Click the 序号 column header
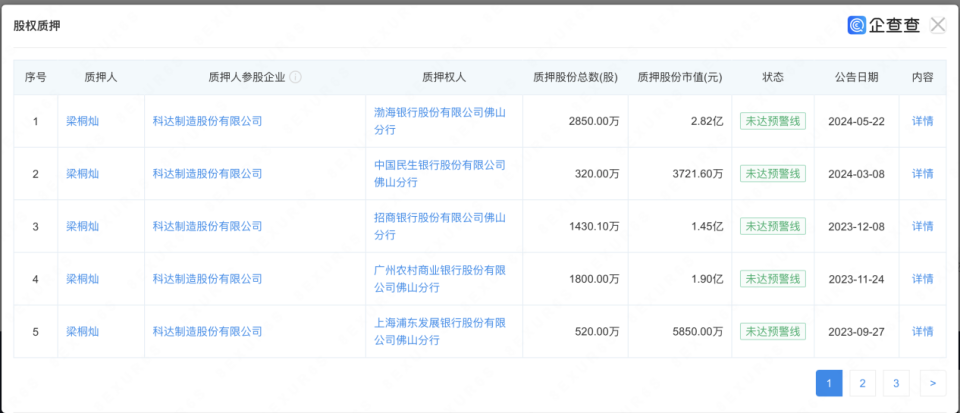This screenshot has height=413, width=960. 36,77
